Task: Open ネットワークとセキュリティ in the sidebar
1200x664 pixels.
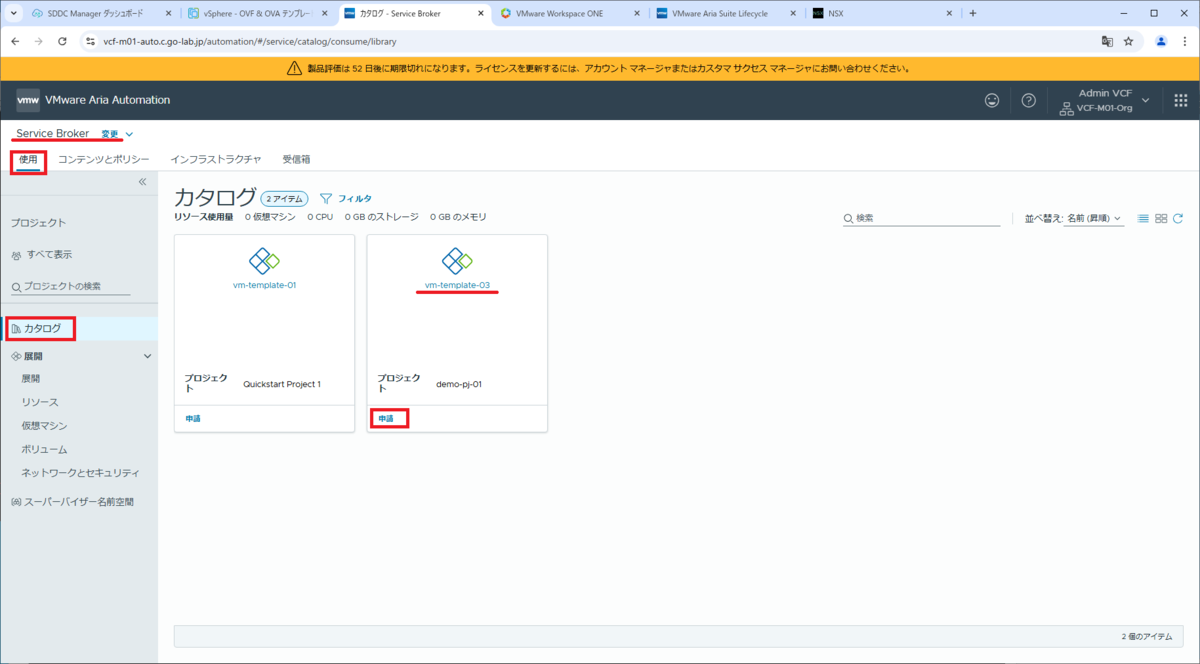Action: point(80,473)
